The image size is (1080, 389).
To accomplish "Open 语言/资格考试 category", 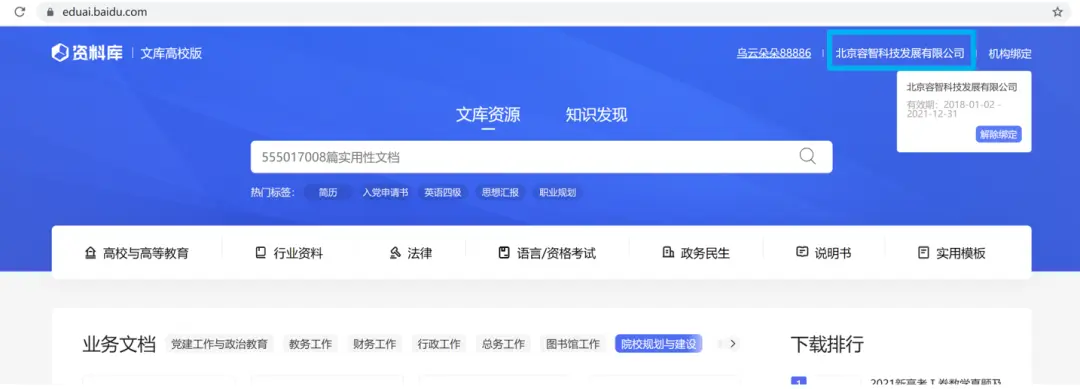I will tap(547, 253).
